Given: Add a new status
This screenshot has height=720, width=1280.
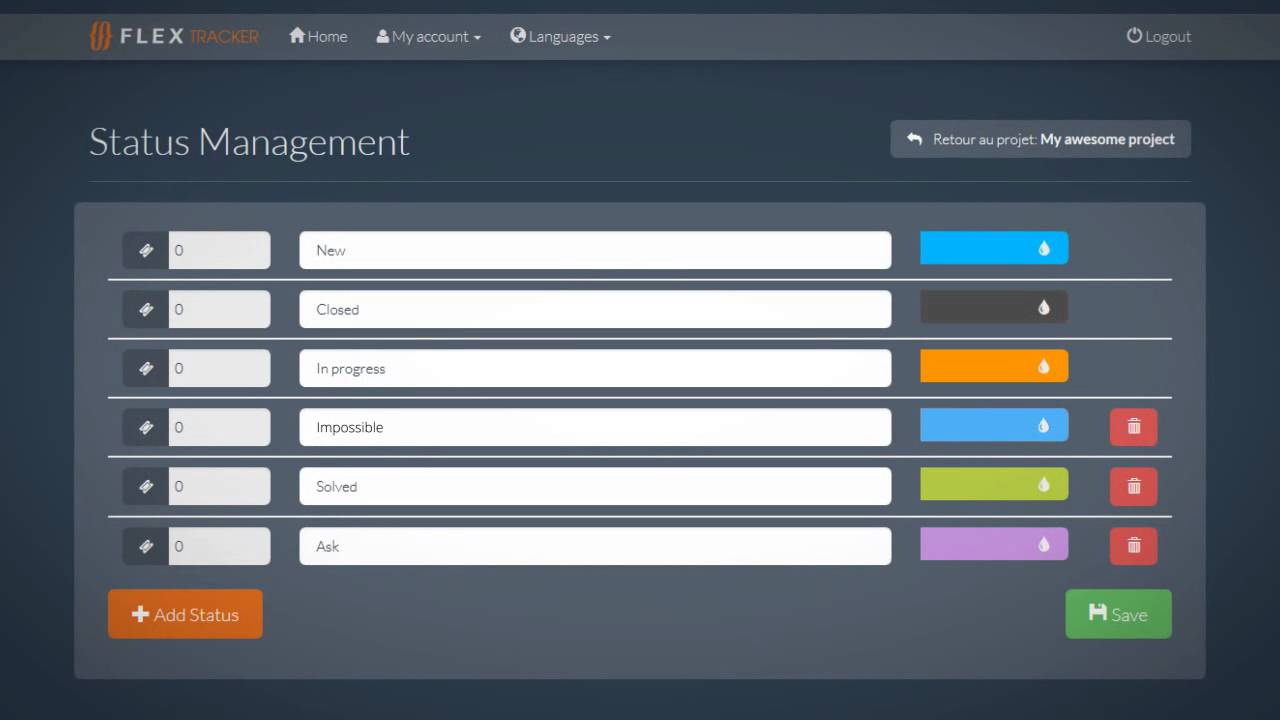Looking at the screenshot, I should [x=185, y=614].
